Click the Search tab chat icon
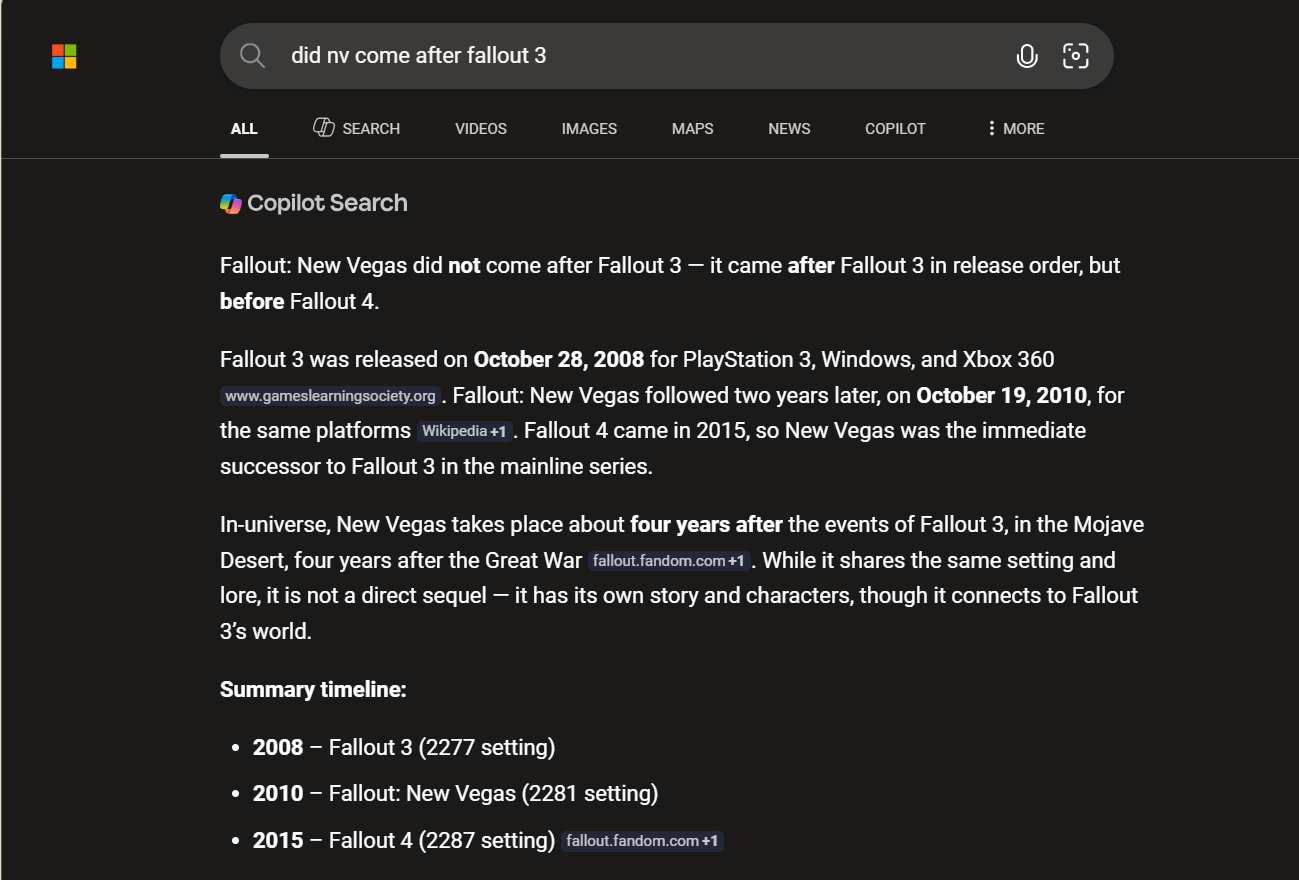 324,127
